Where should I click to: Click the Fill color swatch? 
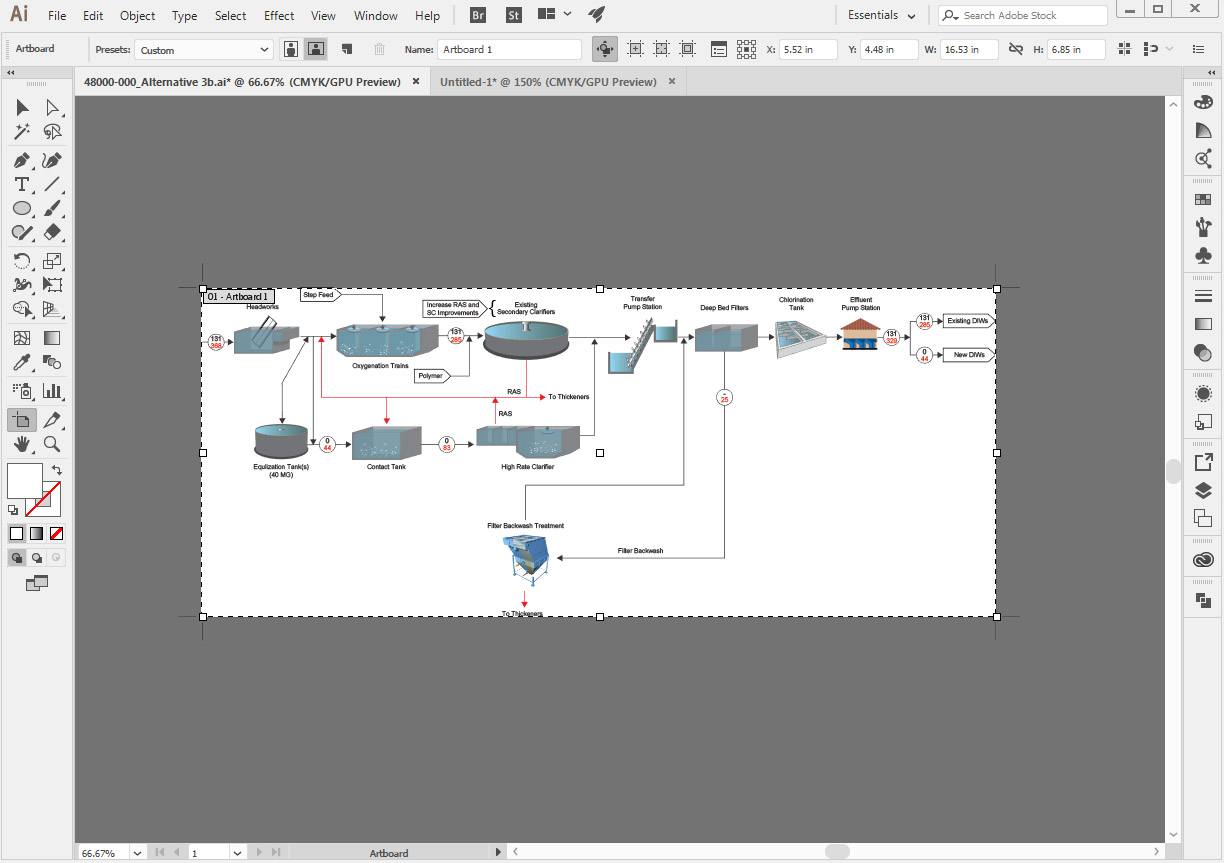(x=24, y=480)
